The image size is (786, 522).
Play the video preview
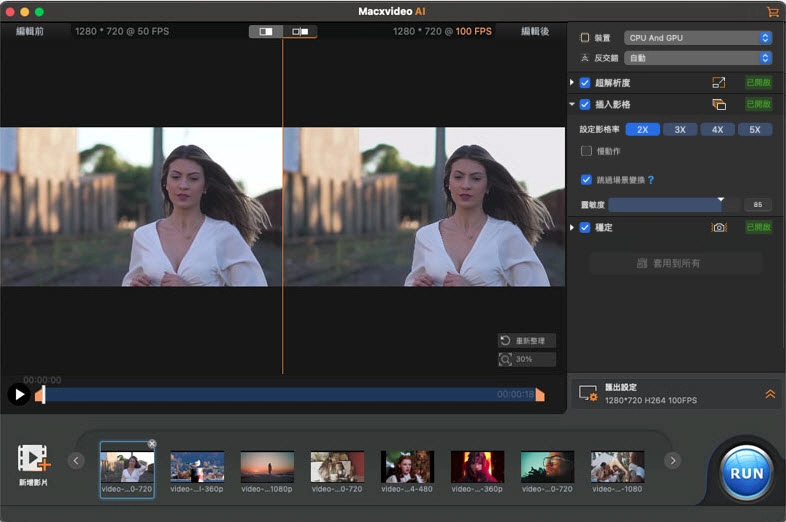18,394
